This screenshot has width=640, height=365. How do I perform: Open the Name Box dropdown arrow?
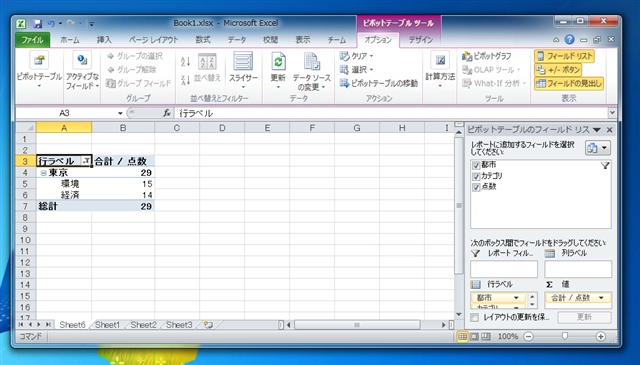click(x=120, y=113)
